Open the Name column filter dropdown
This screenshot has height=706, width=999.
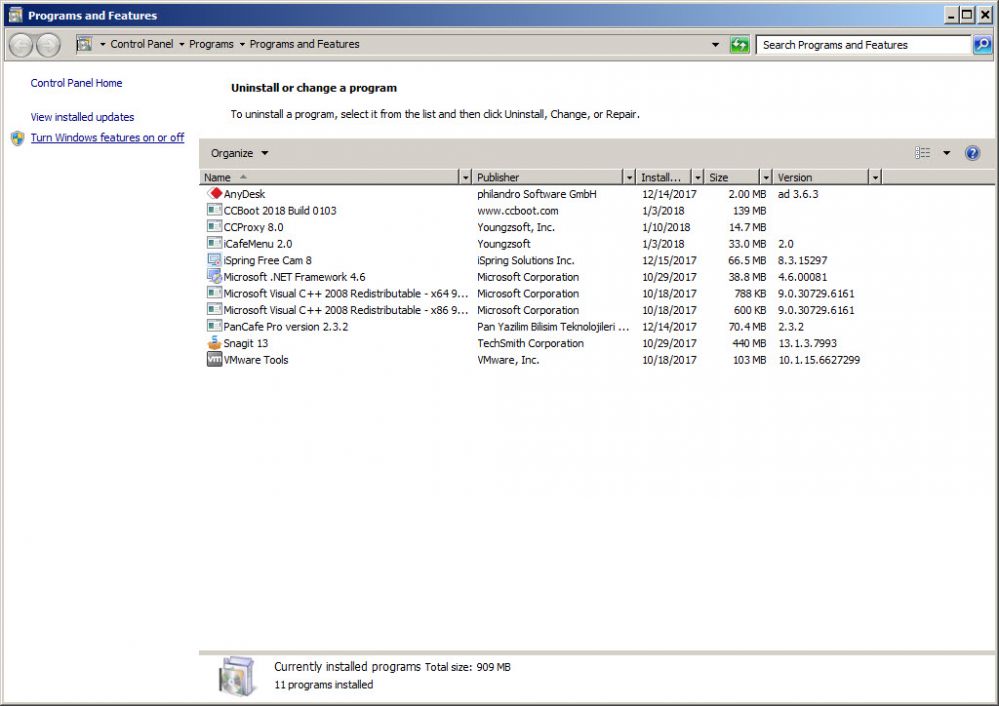[465, 177]
